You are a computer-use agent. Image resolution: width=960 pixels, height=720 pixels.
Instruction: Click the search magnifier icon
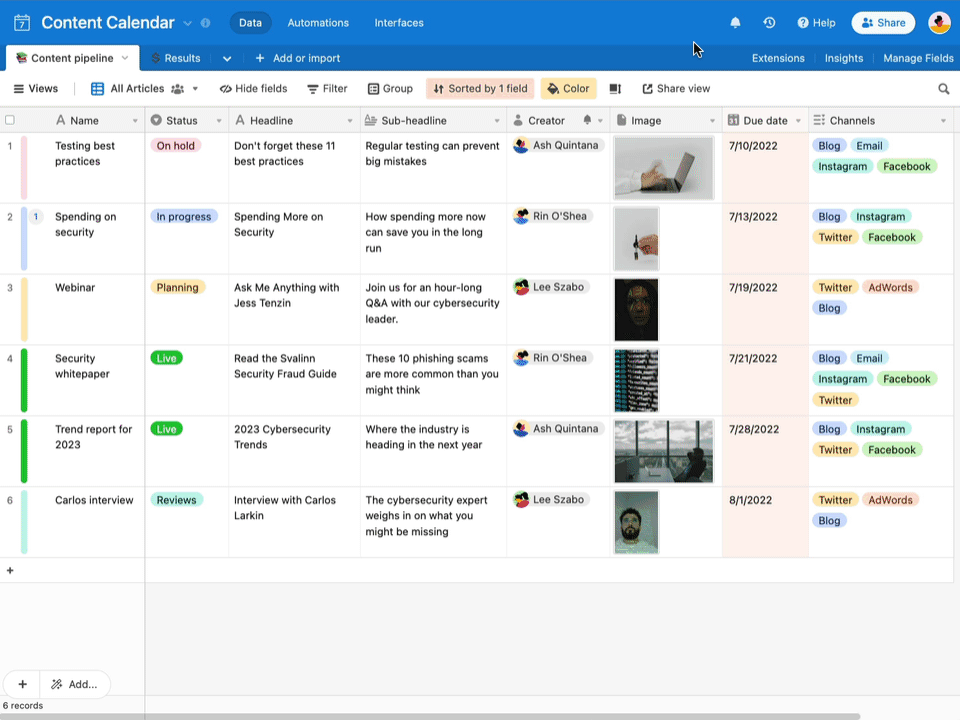click(943, 89)
